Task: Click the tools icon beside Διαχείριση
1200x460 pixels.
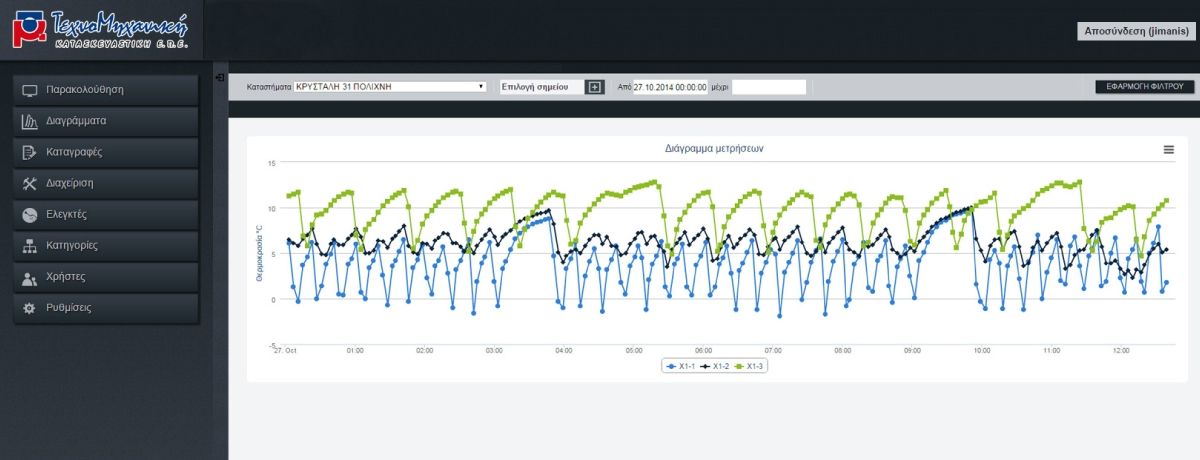Action: click(x=29, y=183)
